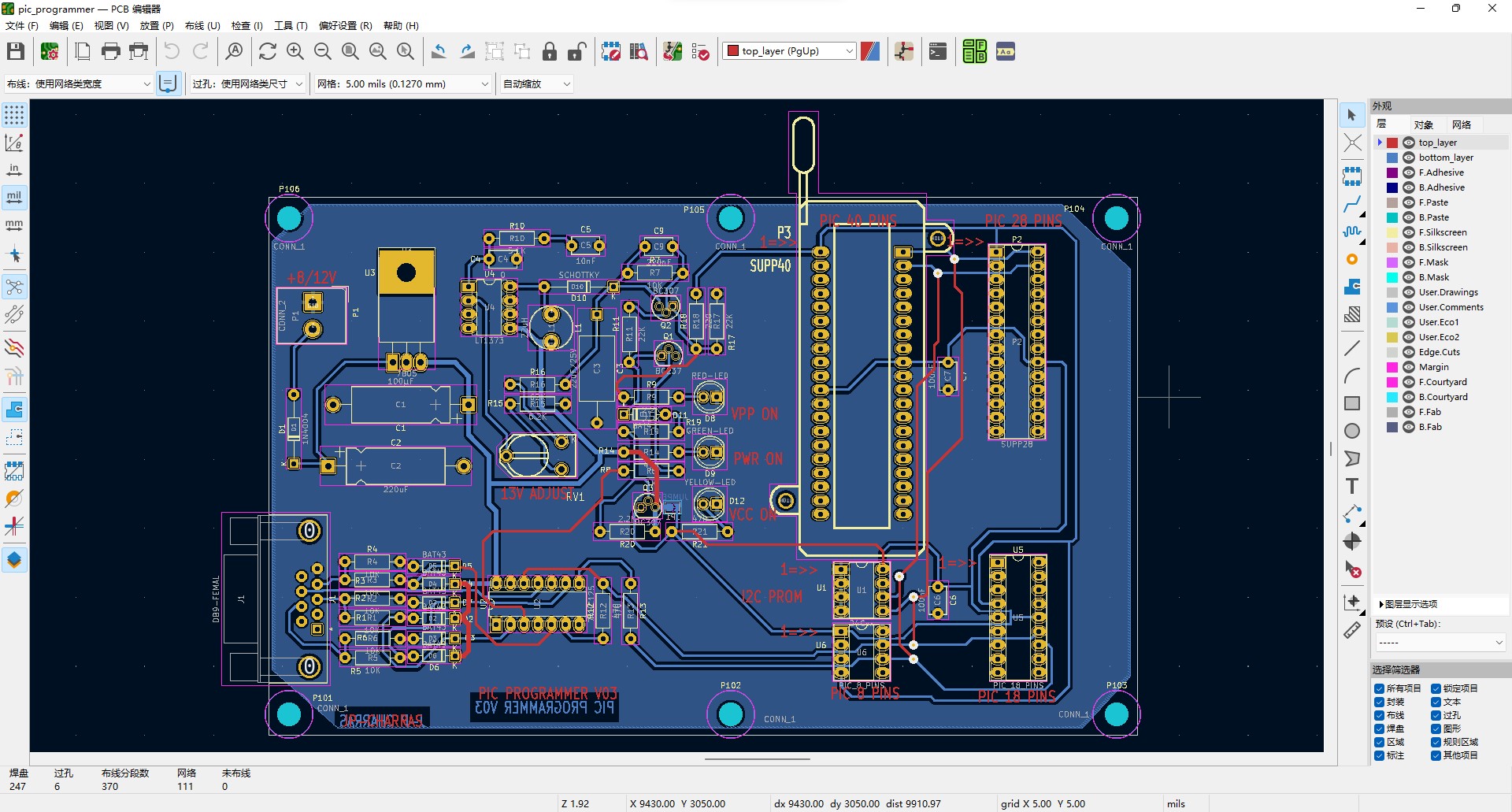Toggle visibility of top_layer
Viewport: 1512px width, 812px height.
(x=1409, y=143)
